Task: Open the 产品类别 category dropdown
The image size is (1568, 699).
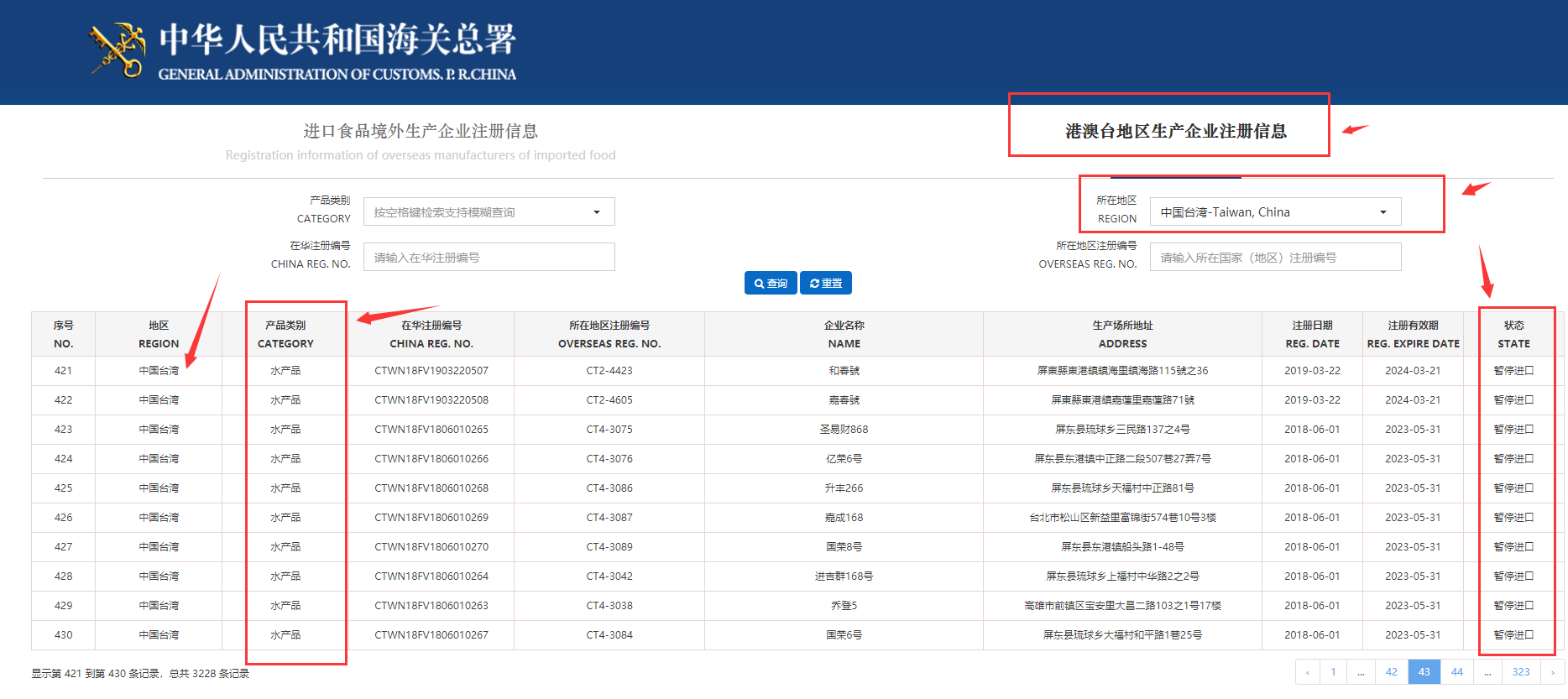Action: [489, 212]
